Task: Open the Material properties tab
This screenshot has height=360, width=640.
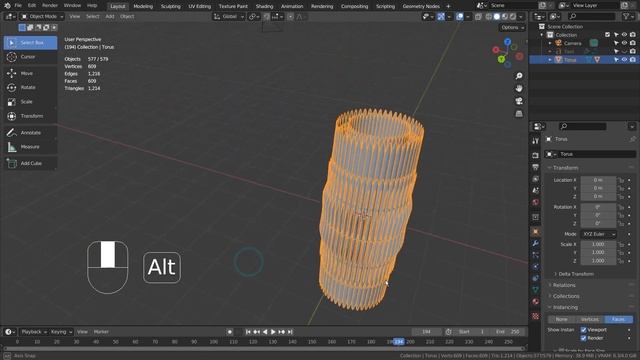Action: coord(536,302)
